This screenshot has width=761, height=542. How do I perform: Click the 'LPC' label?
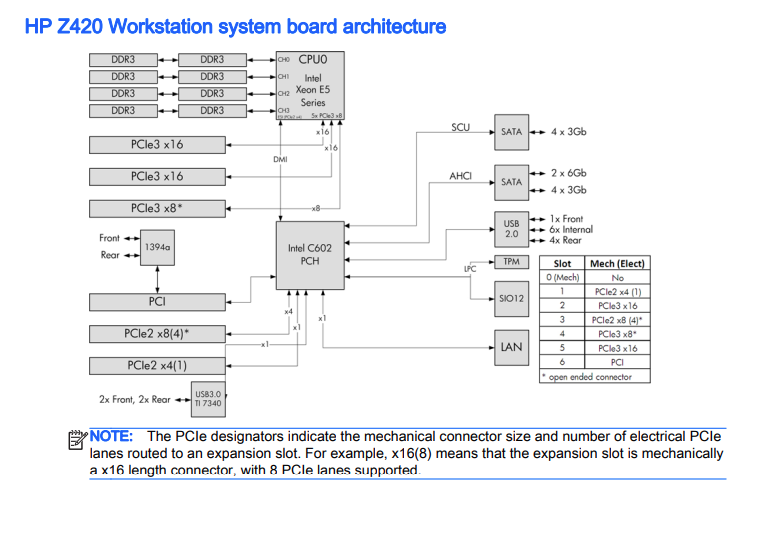click(x=470, y=269)
